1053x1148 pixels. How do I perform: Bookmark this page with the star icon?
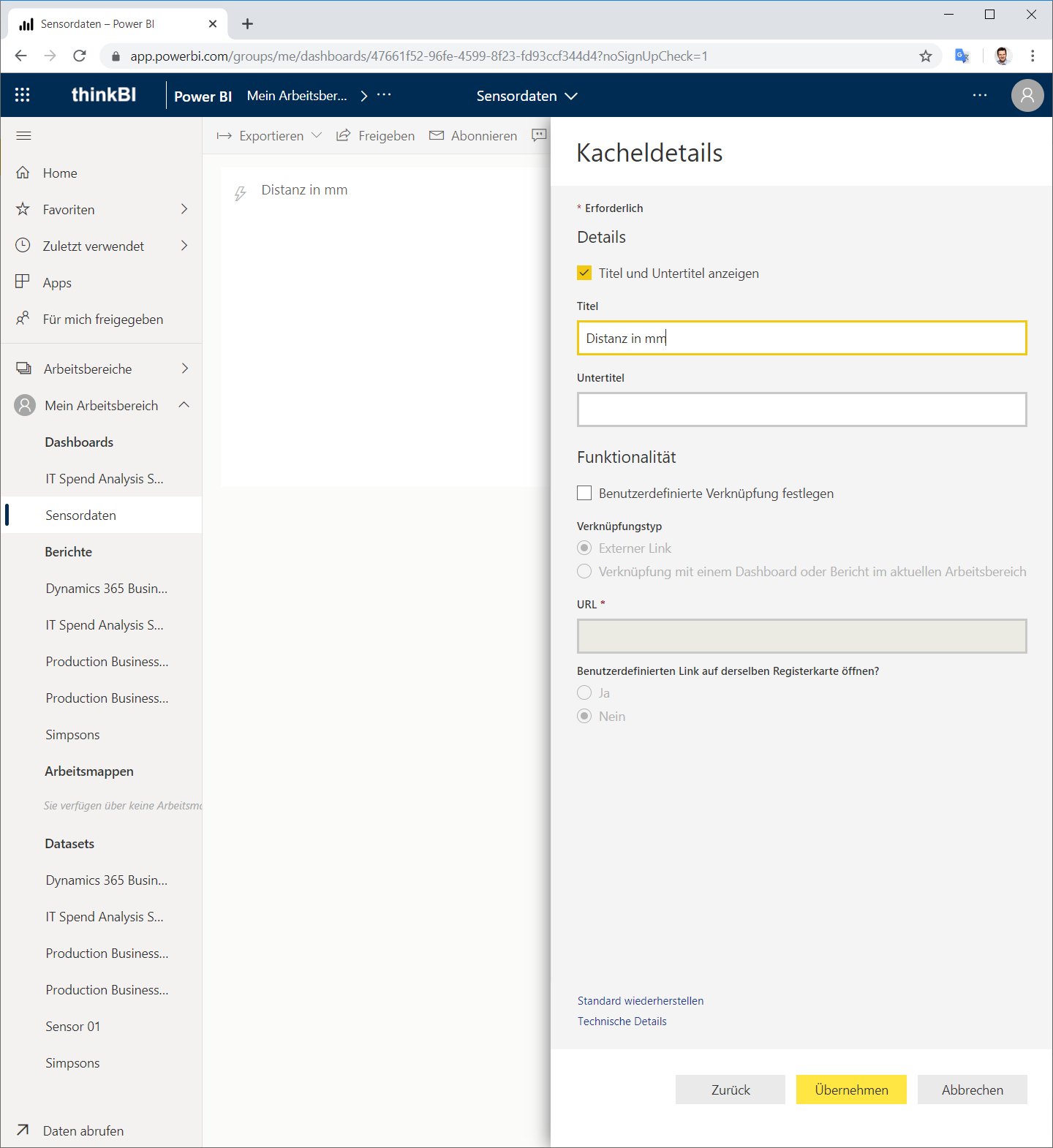pos(926,56)
